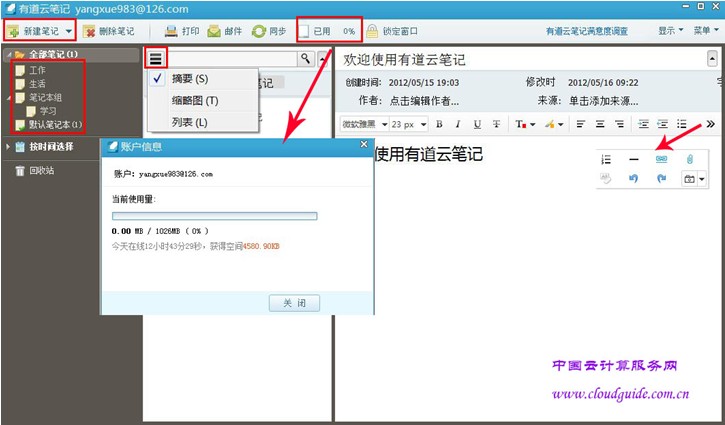
Task: Align text left
Action: (x=581, y=124)
